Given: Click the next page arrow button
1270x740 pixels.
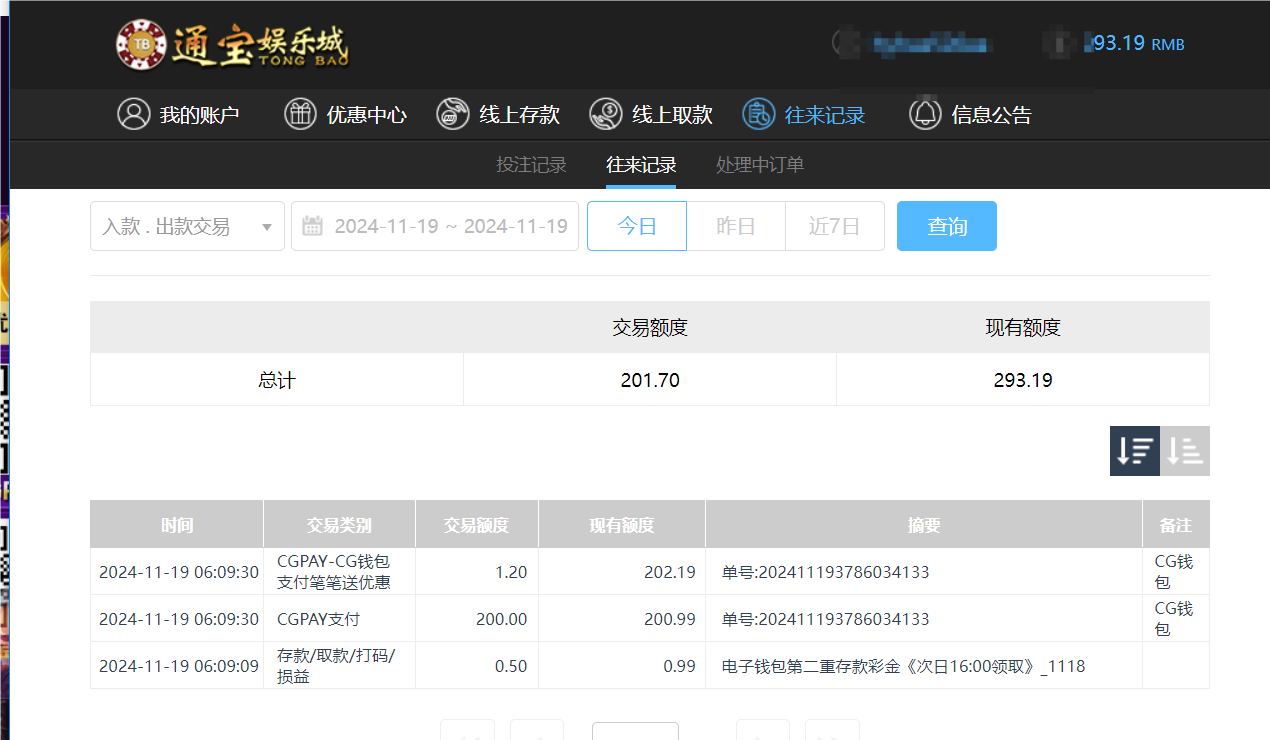Looking at the screenshot, I should (x=763, y=735).
